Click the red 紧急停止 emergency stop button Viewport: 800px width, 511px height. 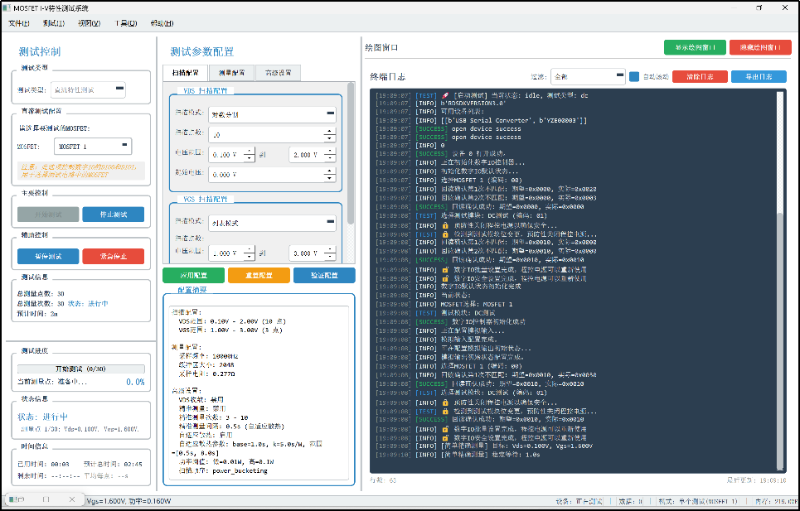(x=113, y=256)
